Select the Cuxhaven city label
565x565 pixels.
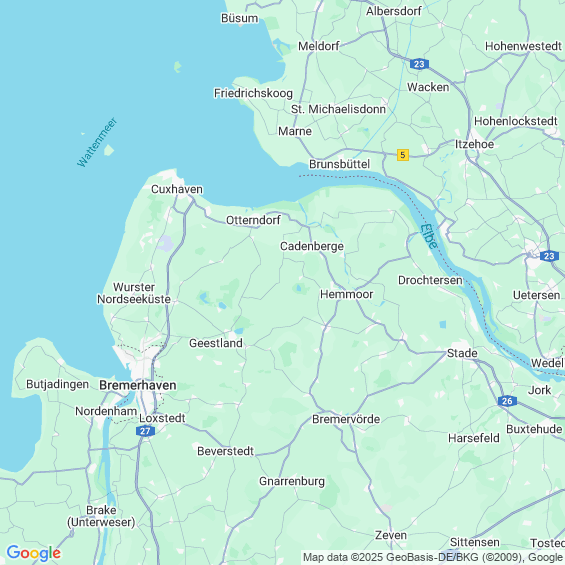(177, 189)
